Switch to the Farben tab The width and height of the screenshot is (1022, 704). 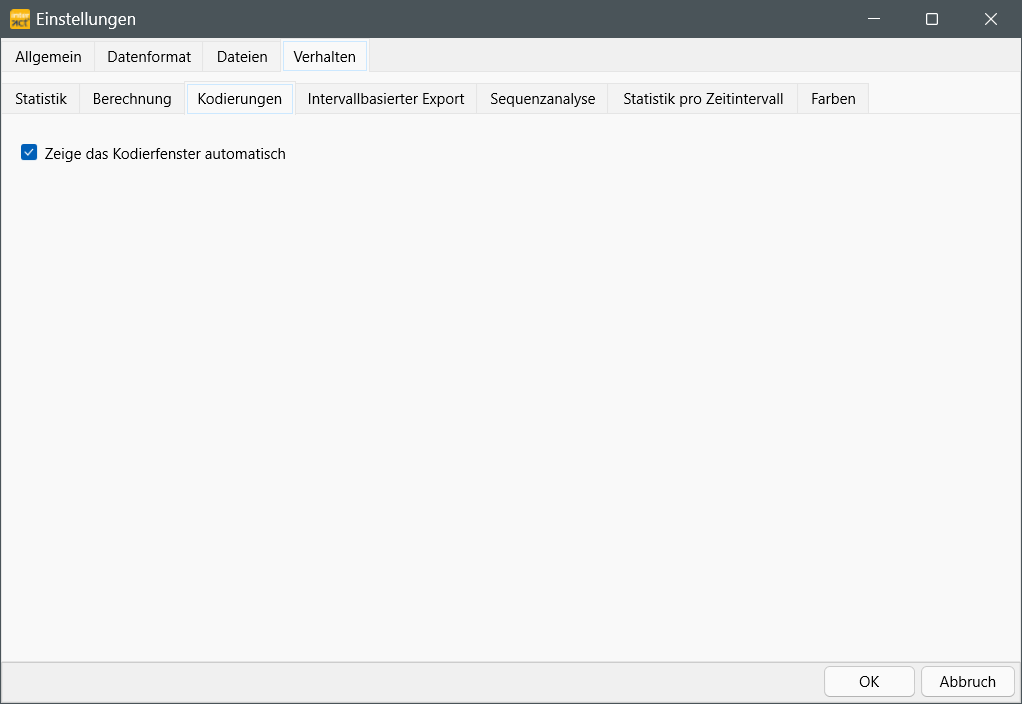[833, 98]
